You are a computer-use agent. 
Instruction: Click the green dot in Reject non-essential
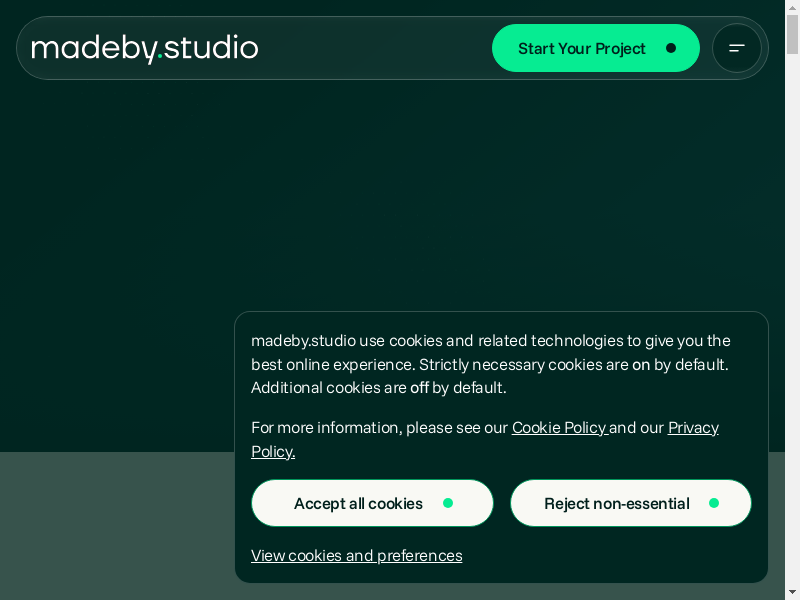714,503
